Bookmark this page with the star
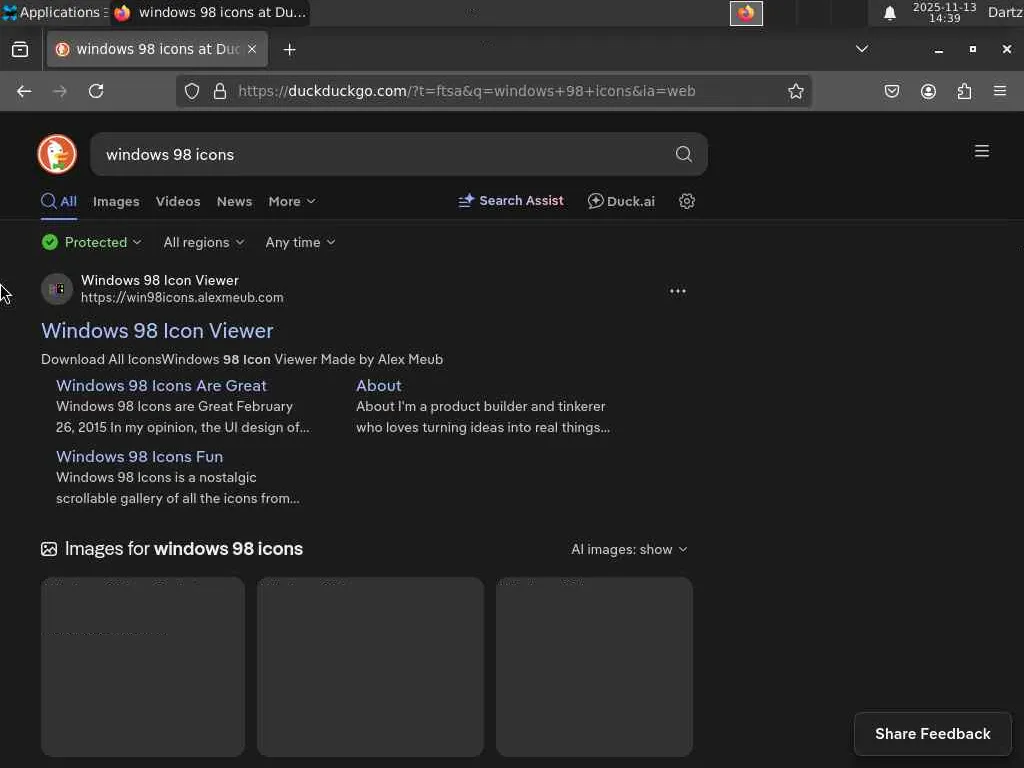 [x=795, y=91]
